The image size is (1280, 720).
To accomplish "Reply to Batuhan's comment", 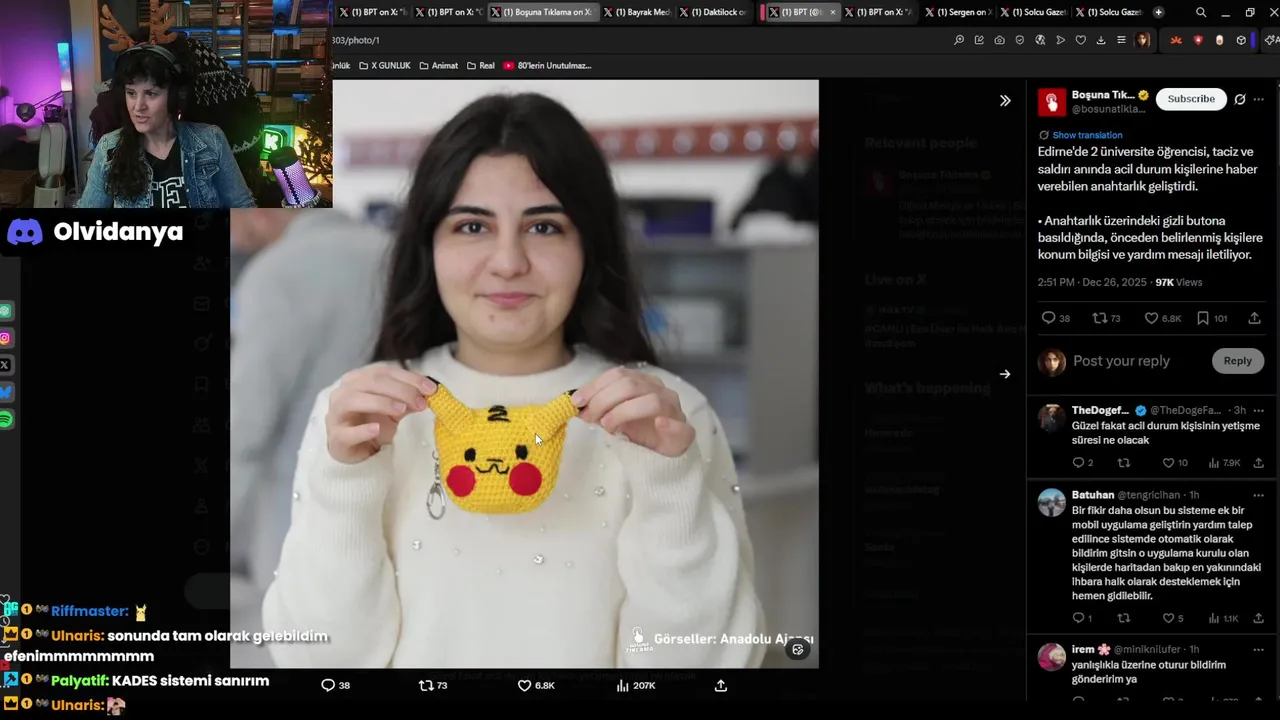I will click(x=1078, y=618).
